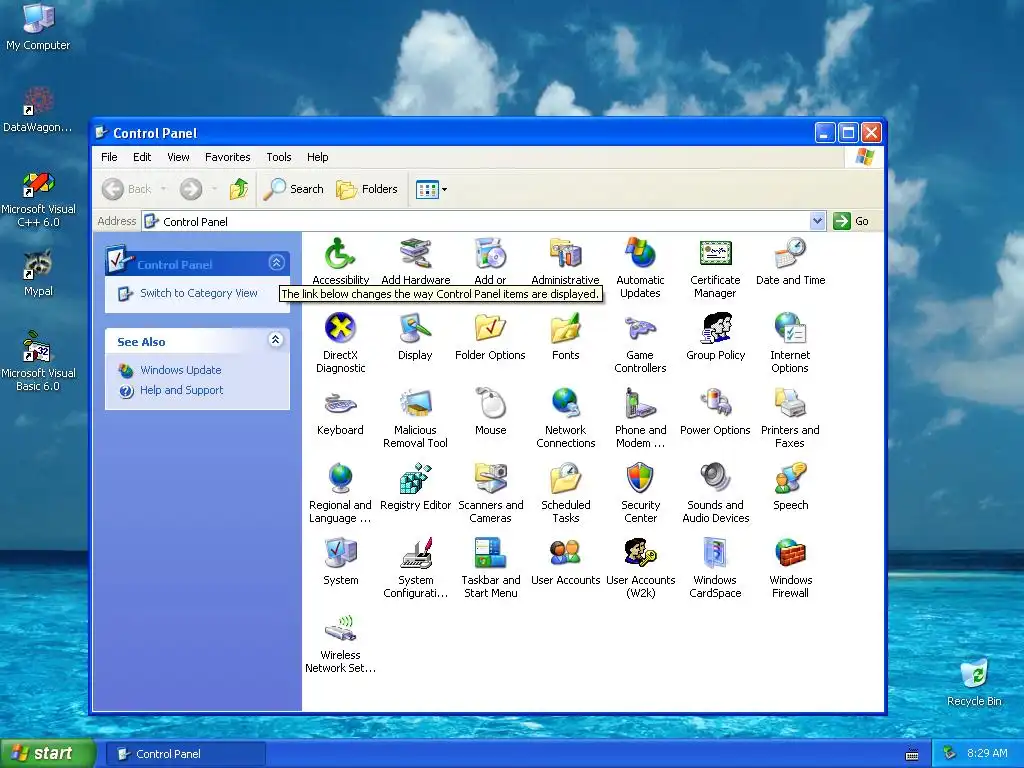Open Folder Options icon
This screenshot has height=768, width=1024.
tap(490, 328)
